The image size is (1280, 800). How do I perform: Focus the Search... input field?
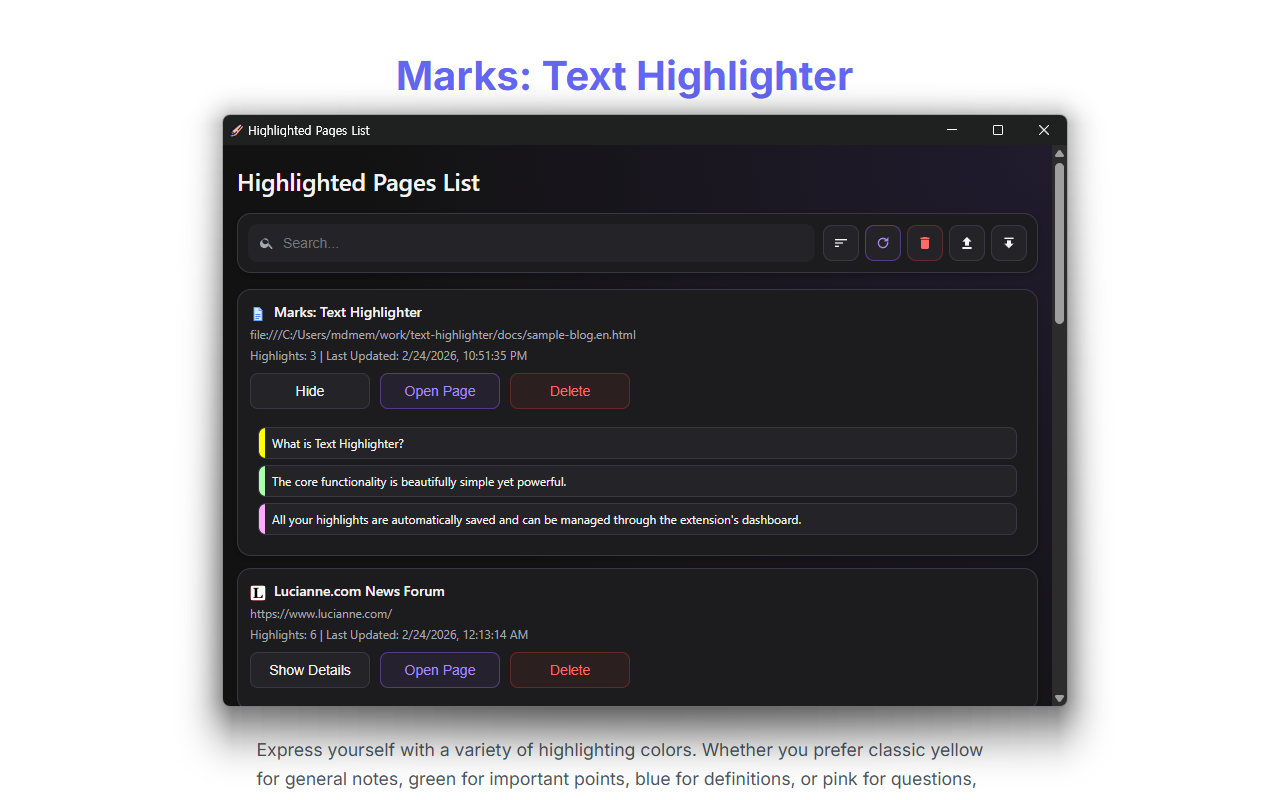pos(531,243)
